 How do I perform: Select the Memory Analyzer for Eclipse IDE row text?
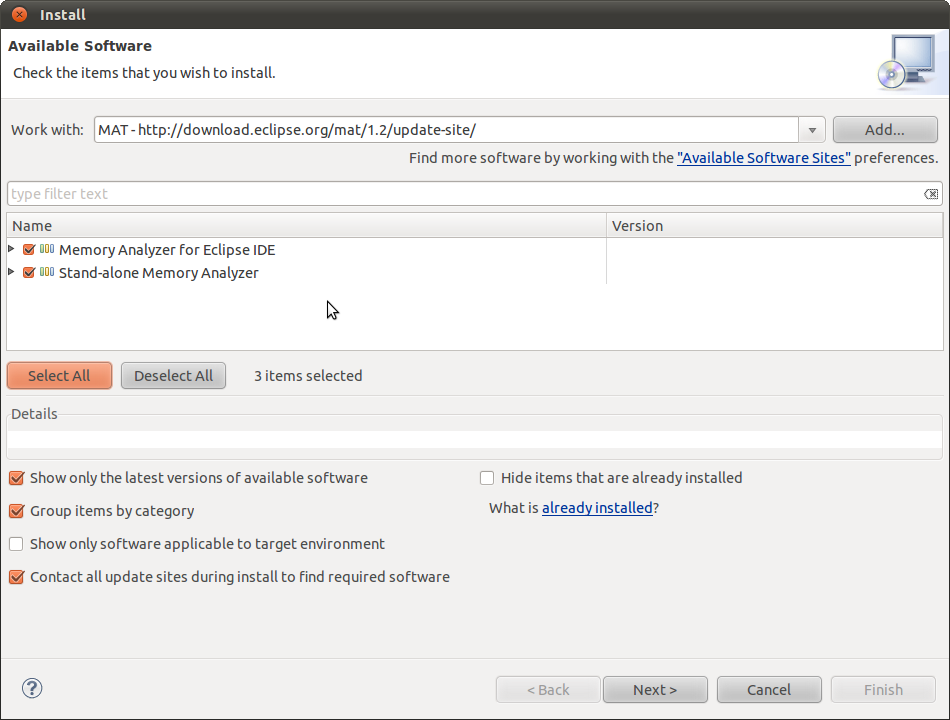click(167, 250)
